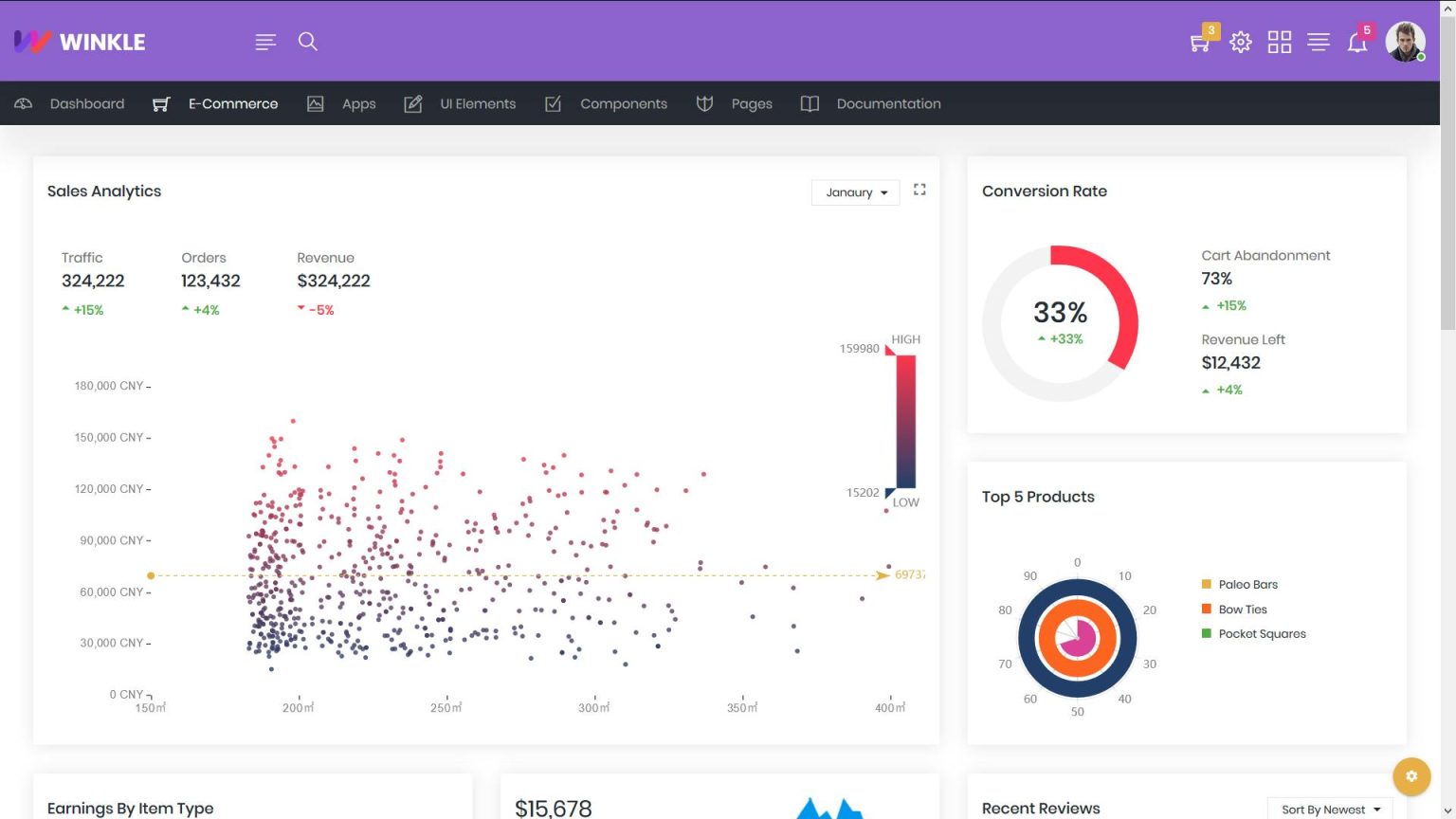Image resolution: width=1456 pixels, height=819 pixels.
Task: Click the settings gear in the top bar
Action: point(1239,42)
